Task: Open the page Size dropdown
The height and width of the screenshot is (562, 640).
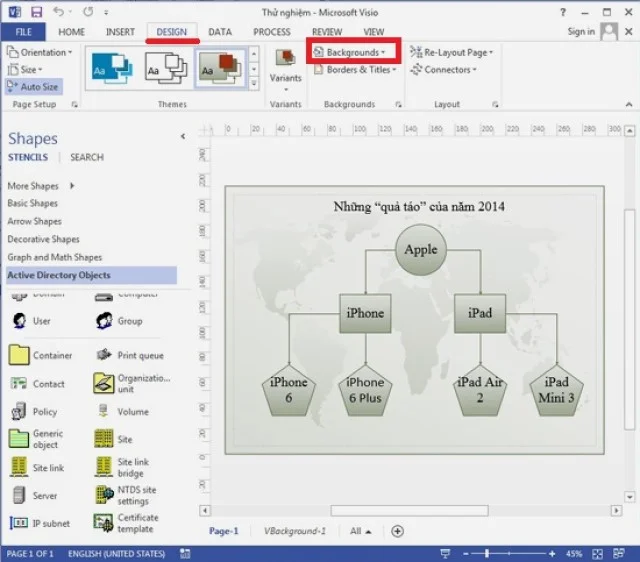Action: pos(25,69)
